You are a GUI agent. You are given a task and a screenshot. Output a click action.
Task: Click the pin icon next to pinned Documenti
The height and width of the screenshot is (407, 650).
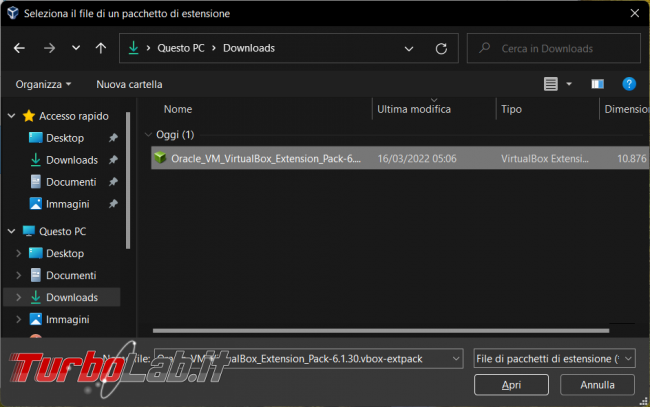pyautogui.click(x=113, y=182)
